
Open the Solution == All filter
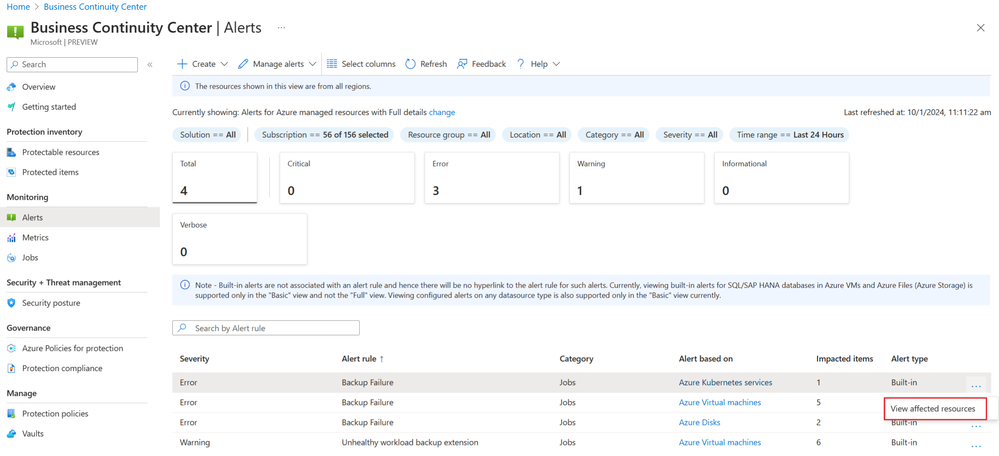207,135
